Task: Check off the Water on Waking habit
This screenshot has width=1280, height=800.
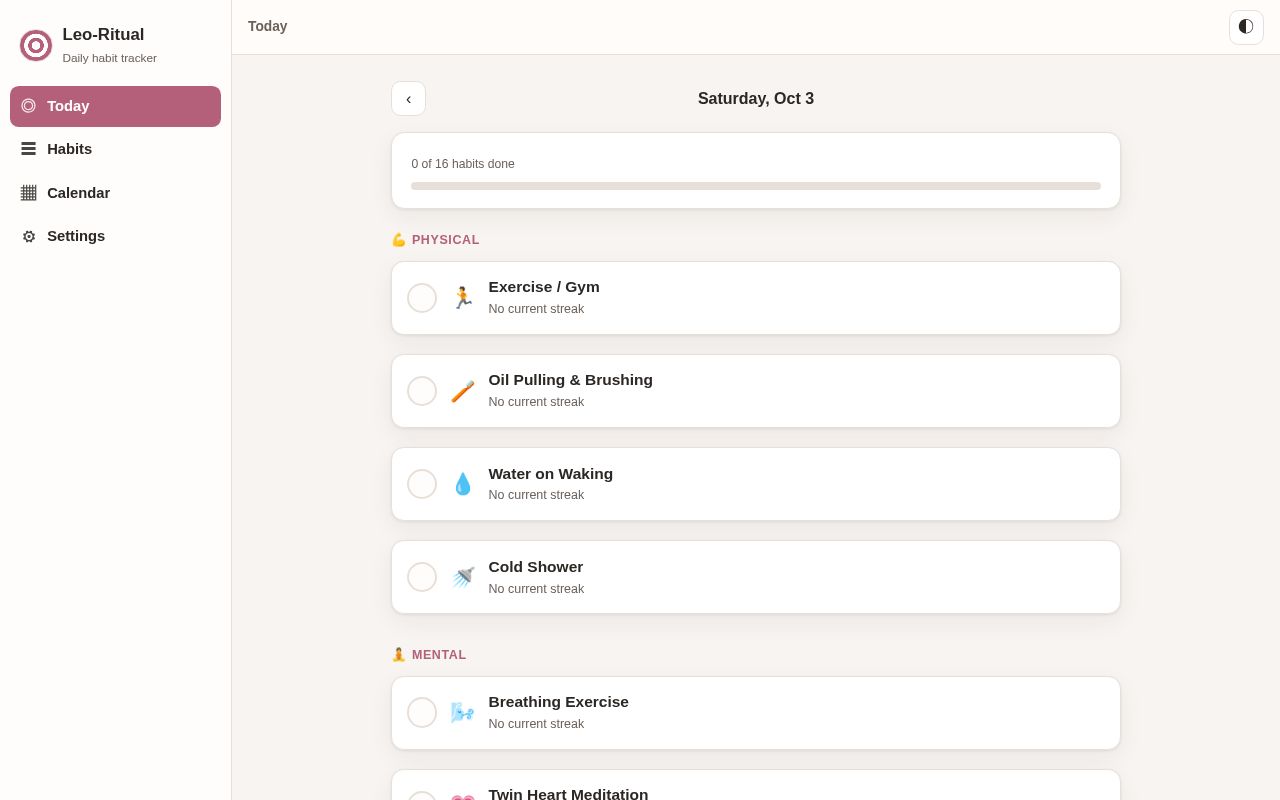Action: point(422,484)
